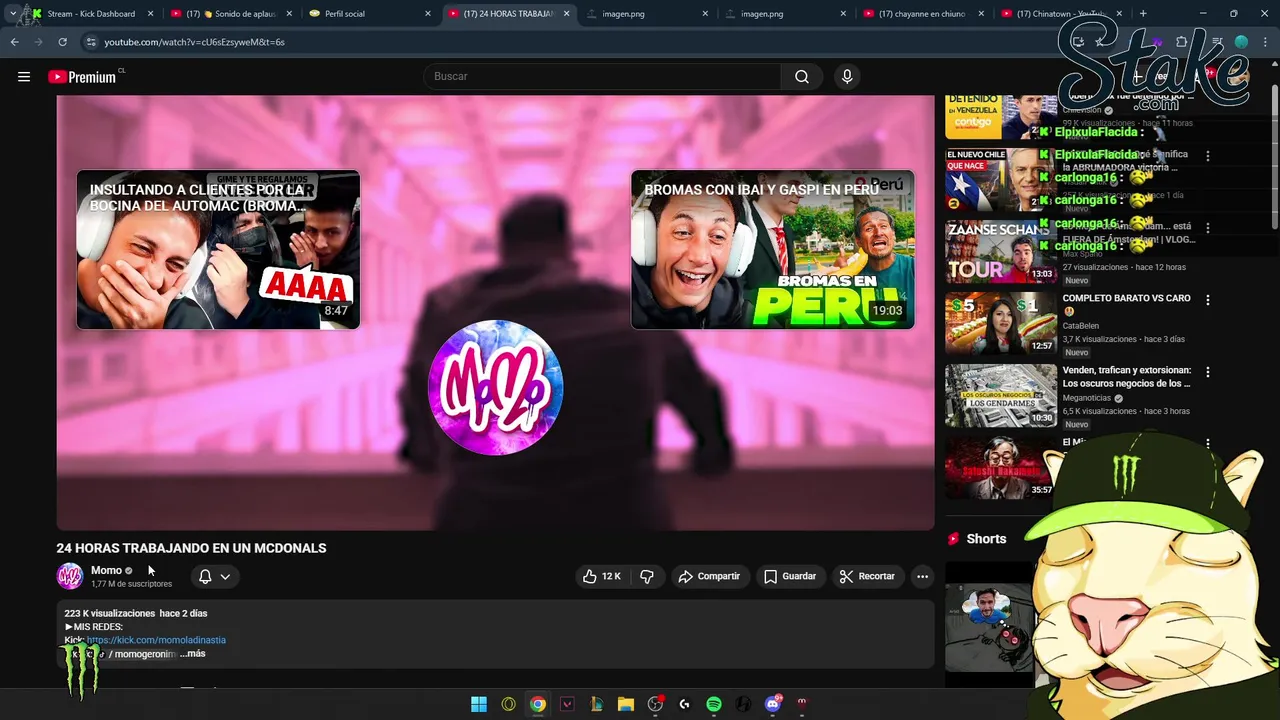Open Logitech G HUB from taskbar
Viewport: 1280px width, 720px height.
coord(684,704)
